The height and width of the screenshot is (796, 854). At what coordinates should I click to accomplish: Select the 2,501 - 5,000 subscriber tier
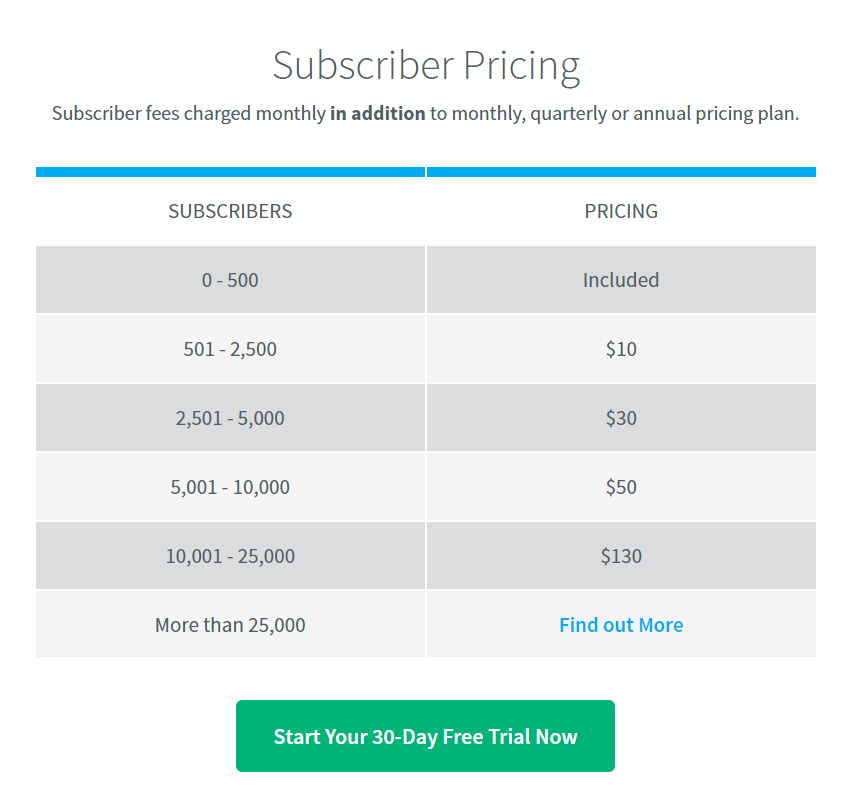coord(230,418)
